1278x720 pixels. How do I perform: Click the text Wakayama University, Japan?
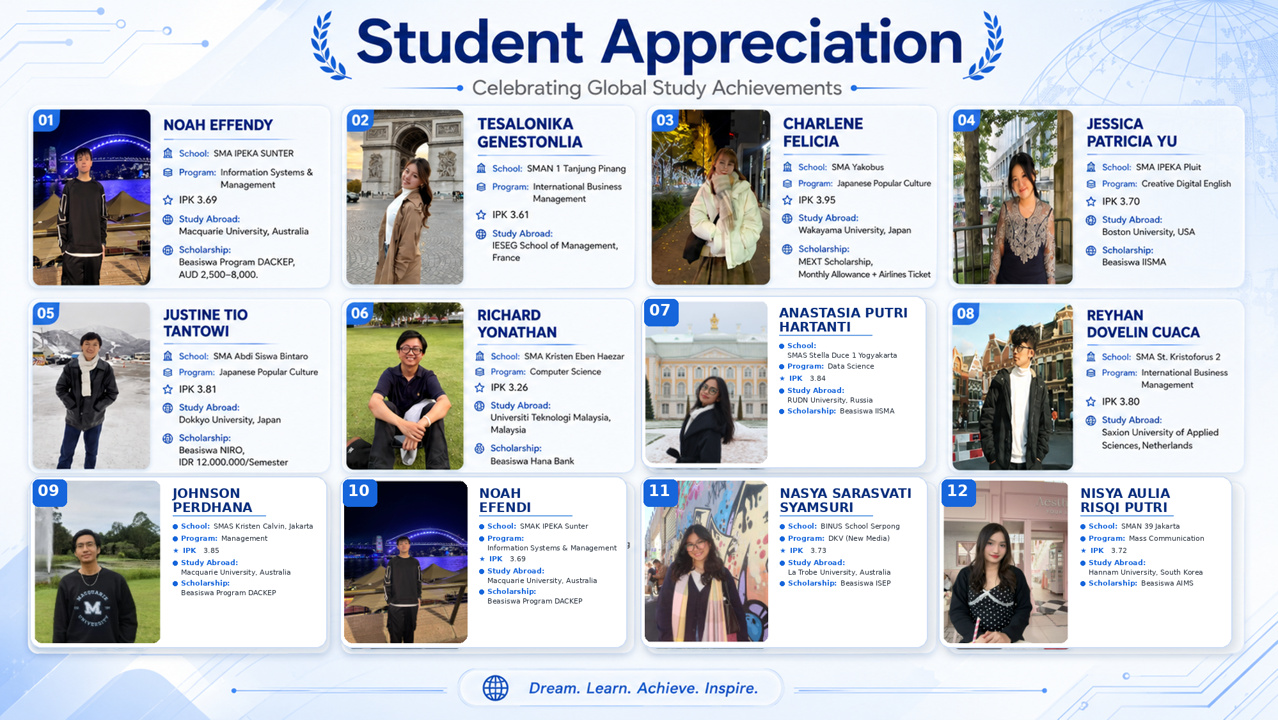854,230
